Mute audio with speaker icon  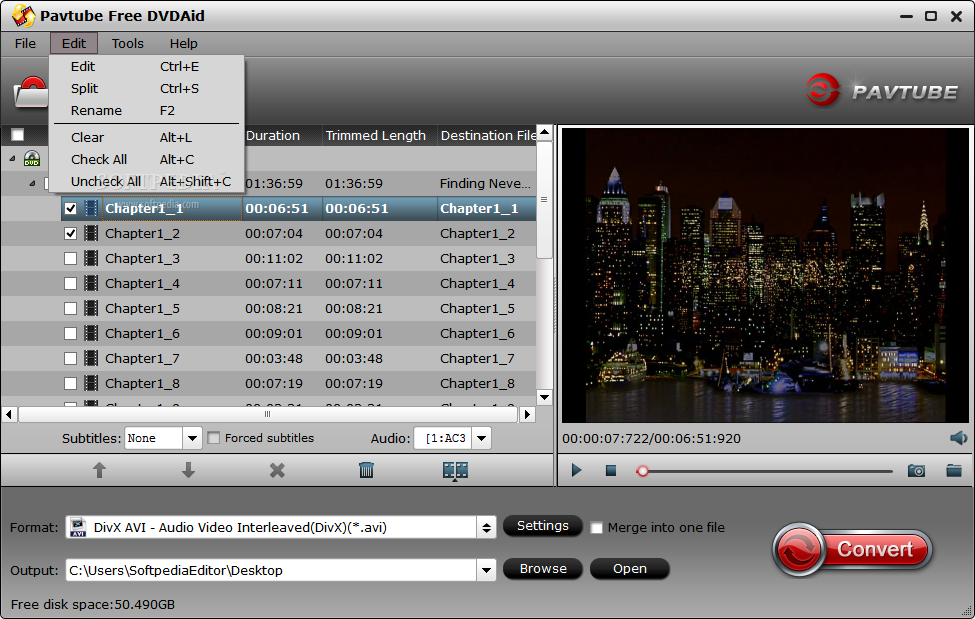click(x=958, y=438)
